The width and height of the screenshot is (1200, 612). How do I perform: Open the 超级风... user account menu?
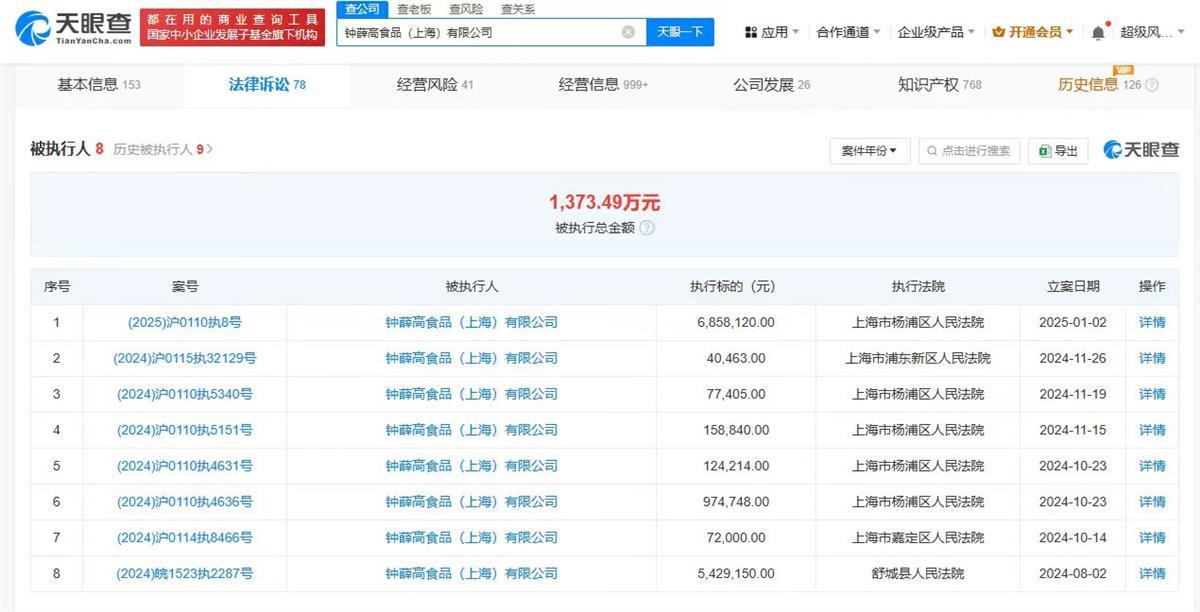click(1152, 32)
